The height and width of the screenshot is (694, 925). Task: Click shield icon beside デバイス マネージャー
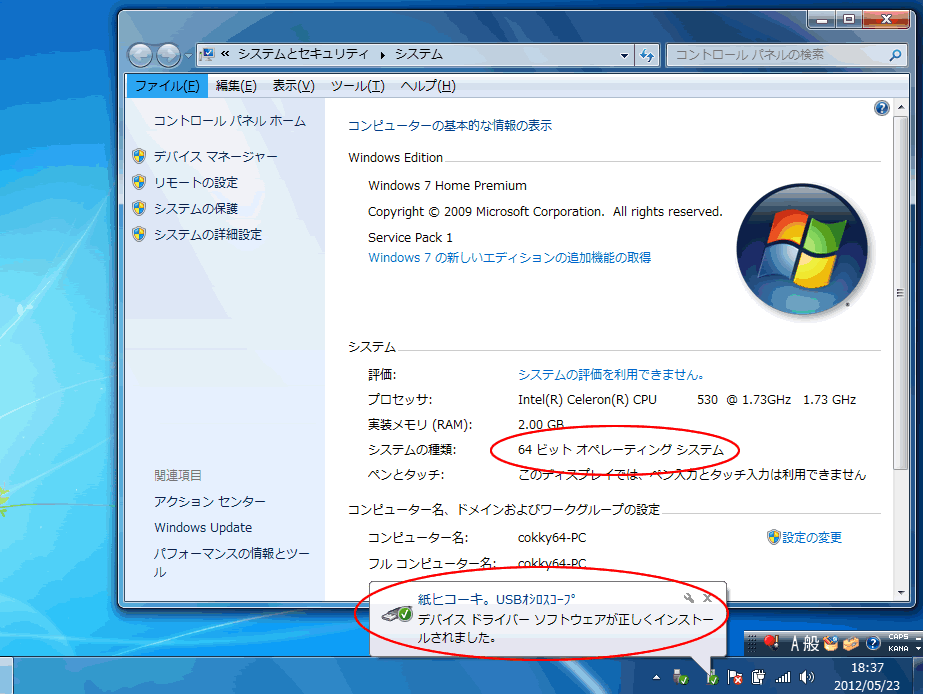tap(139, 156)
